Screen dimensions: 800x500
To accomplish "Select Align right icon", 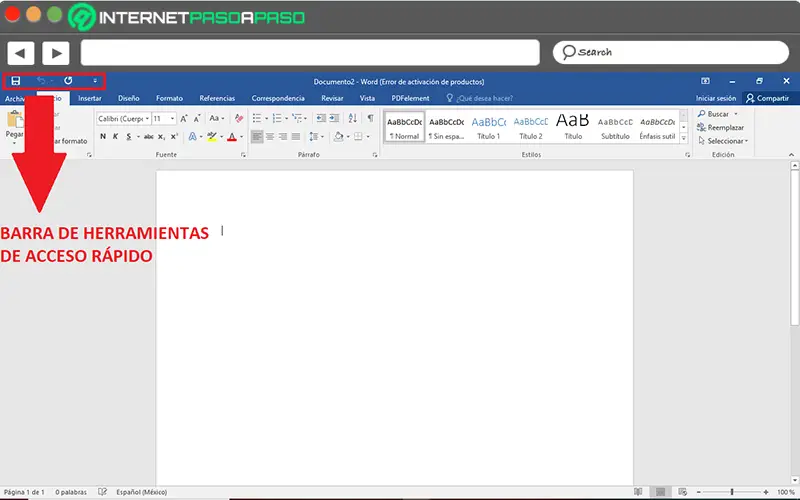I will click(x=283, y=137).
